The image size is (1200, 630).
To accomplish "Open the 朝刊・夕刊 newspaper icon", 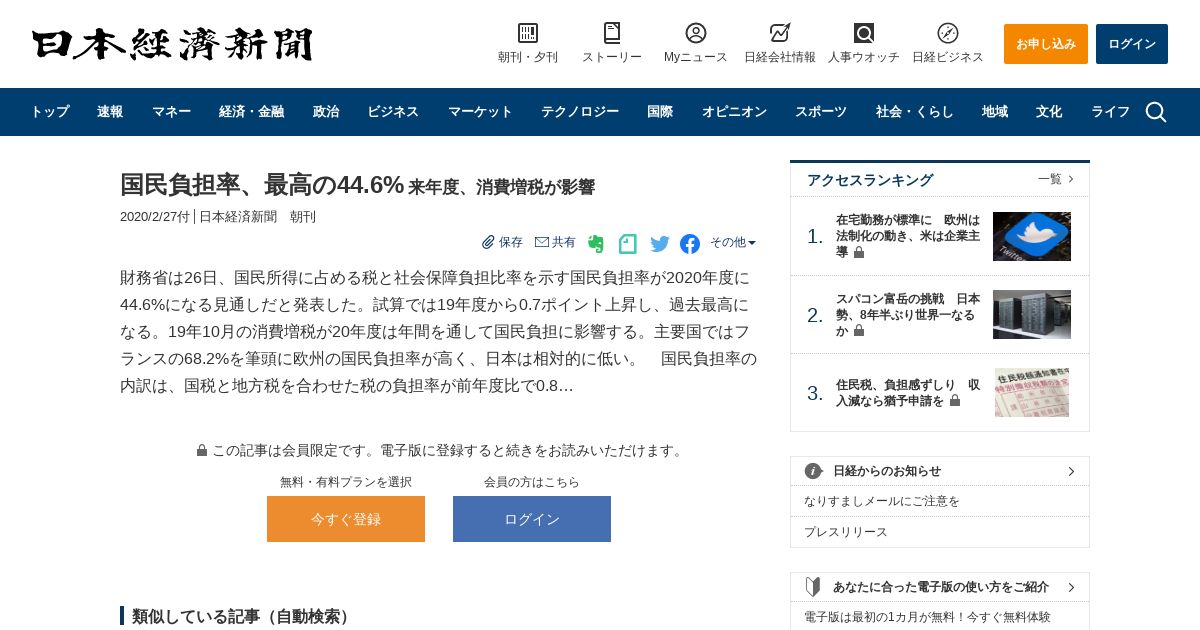I will 528,33.
